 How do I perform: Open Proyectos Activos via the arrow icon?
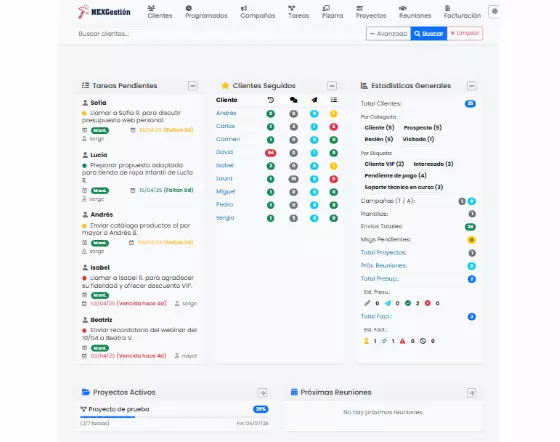pyautogui.click(x=262, y=393)
